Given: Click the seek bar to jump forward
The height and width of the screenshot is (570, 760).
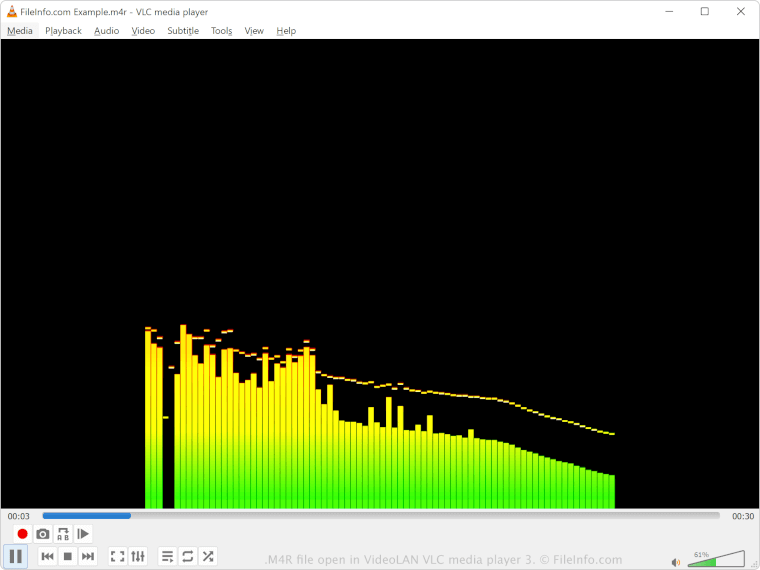Looking at the screenshot, I should coord(400,516).
